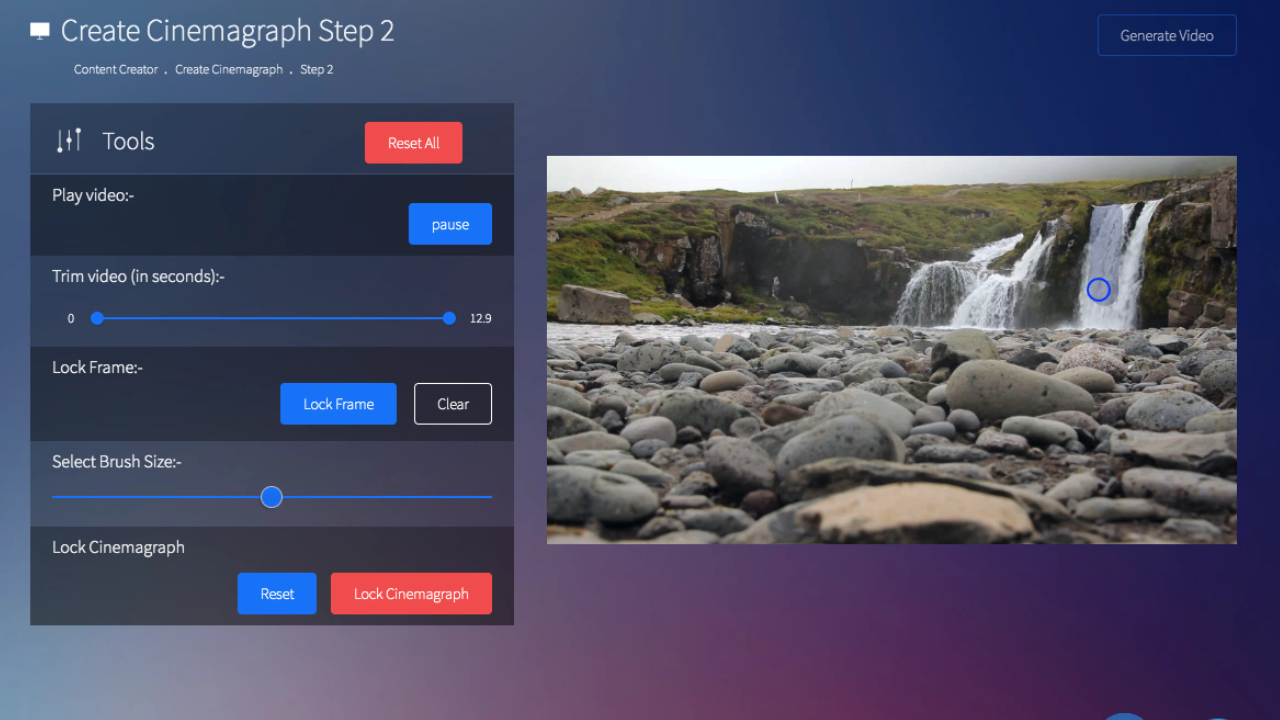Image resolution: width=1280 pixels, height=720 pixels.
Task: Clear the locked frame
Action: tap(453, 404)
